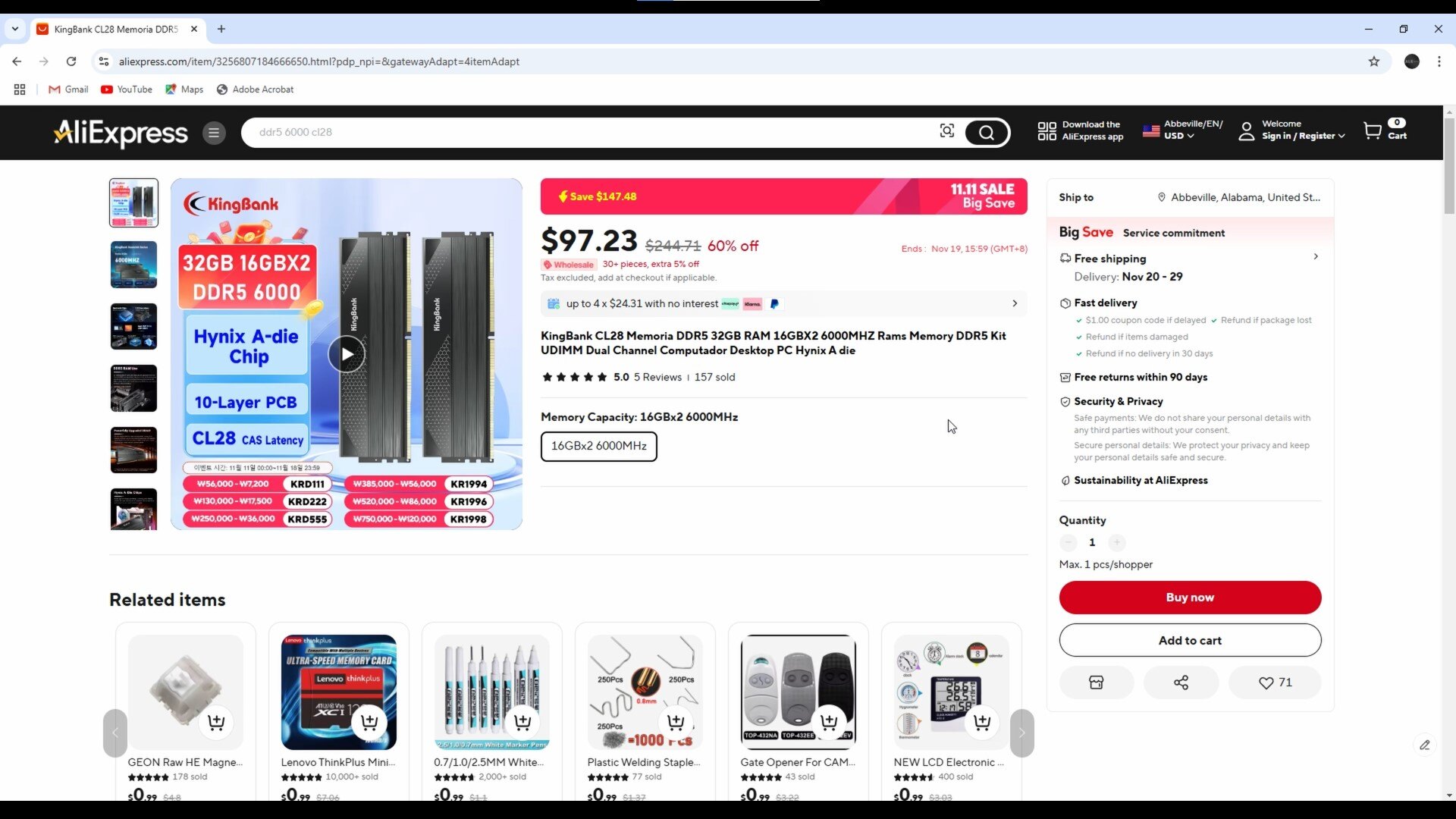Play the product video

coord(347,354)
